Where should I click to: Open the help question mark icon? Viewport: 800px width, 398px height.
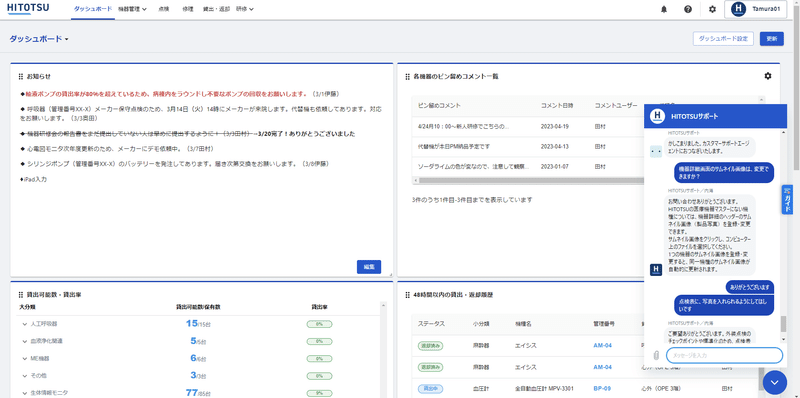688,9
